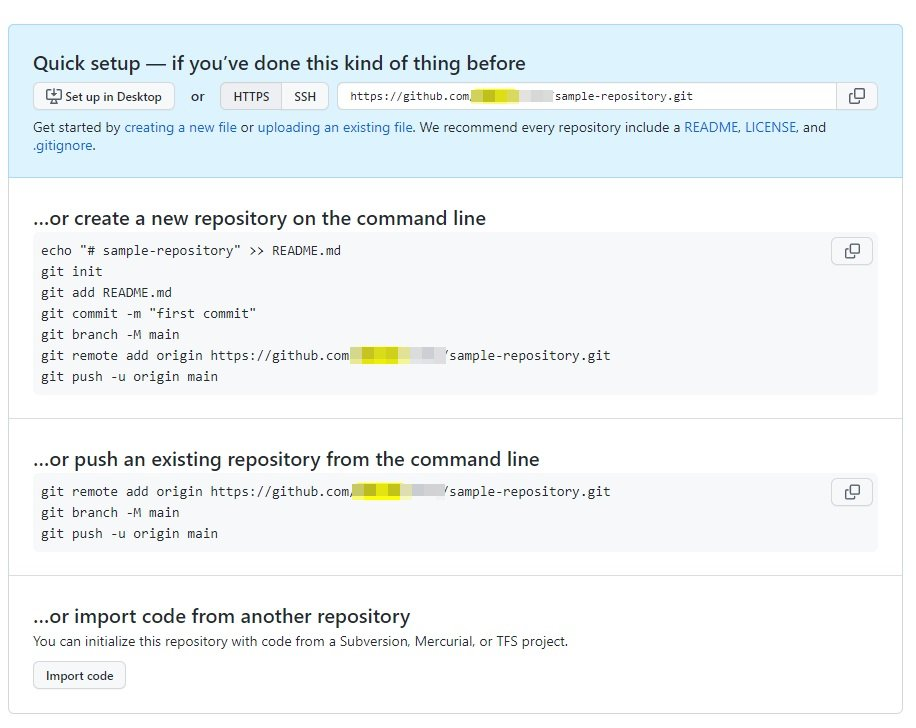Select the HTTPS protocol option
916x728 pixels.
point(251,96)
